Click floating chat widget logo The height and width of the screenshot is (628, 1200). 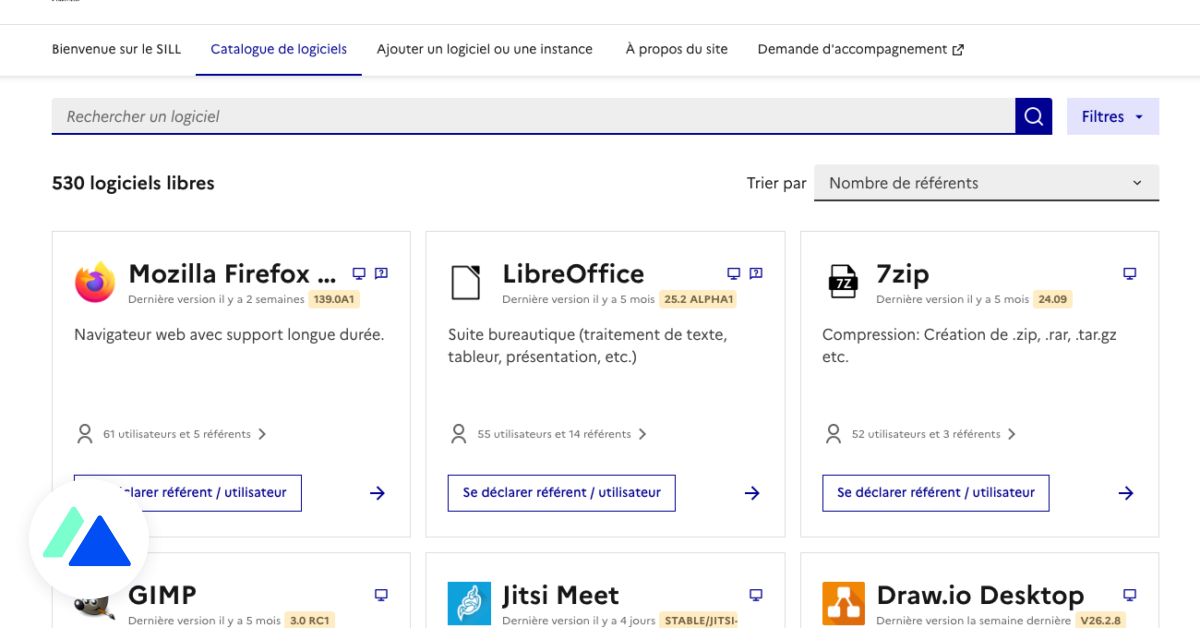pos(89,540)
